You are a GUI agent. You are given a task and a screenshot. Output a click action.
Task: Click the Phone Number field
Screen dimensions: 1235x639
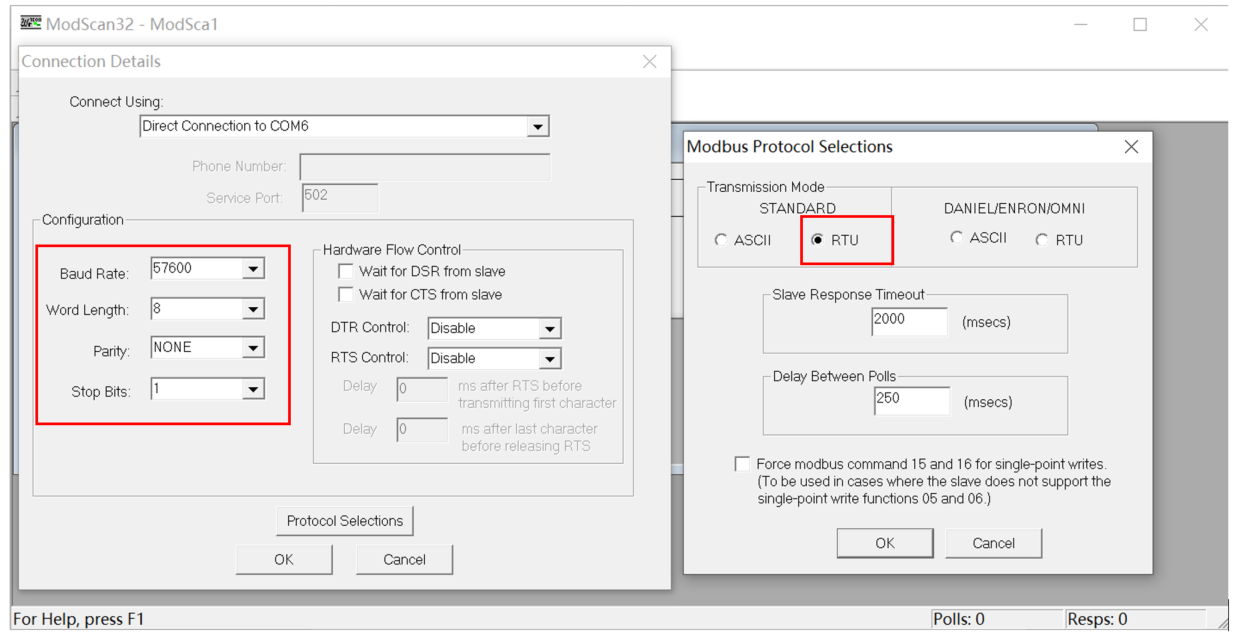tap(425, 166)
